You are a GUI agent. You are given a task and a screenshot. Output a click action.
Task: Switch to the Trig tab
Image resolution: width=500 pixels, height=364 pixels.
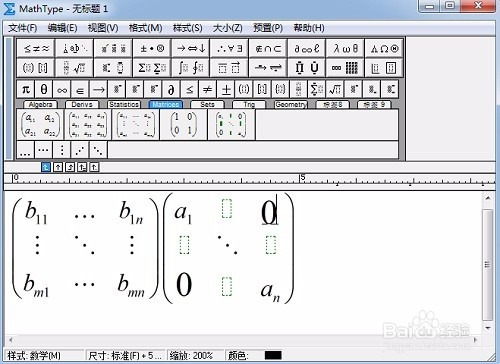249,105
